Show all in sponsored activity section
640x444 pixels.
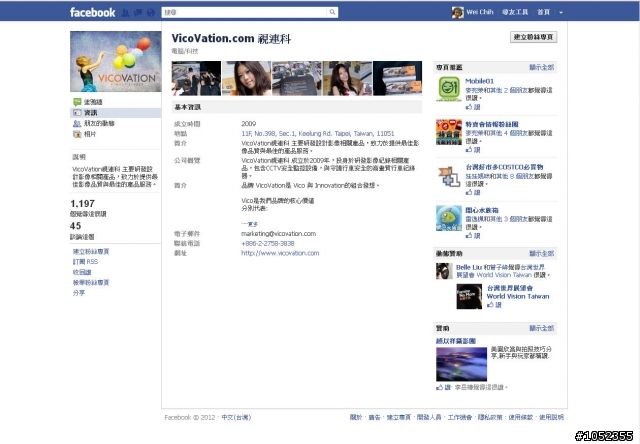point(542,253)
